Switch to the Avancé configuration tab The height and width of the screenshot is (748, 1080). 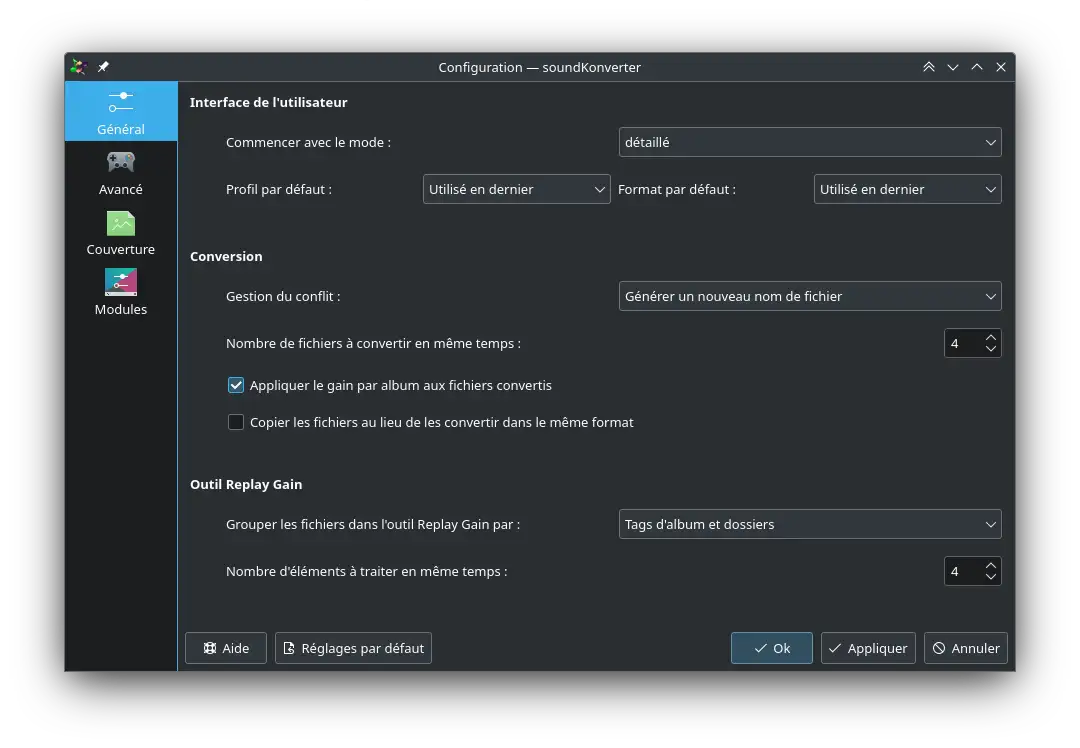coord(120,173)
